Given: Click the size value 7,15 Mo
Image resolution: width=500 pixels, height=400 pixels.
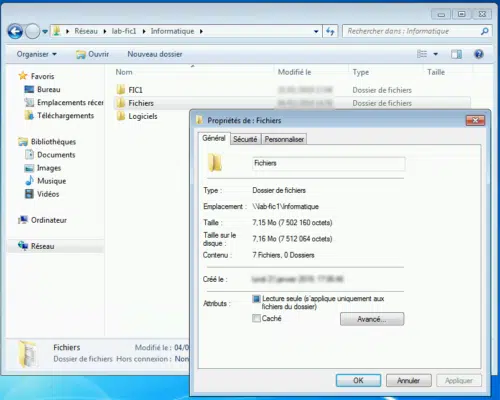Looking at the screenshot, I should pyautogui.click(x=292, y=223).
